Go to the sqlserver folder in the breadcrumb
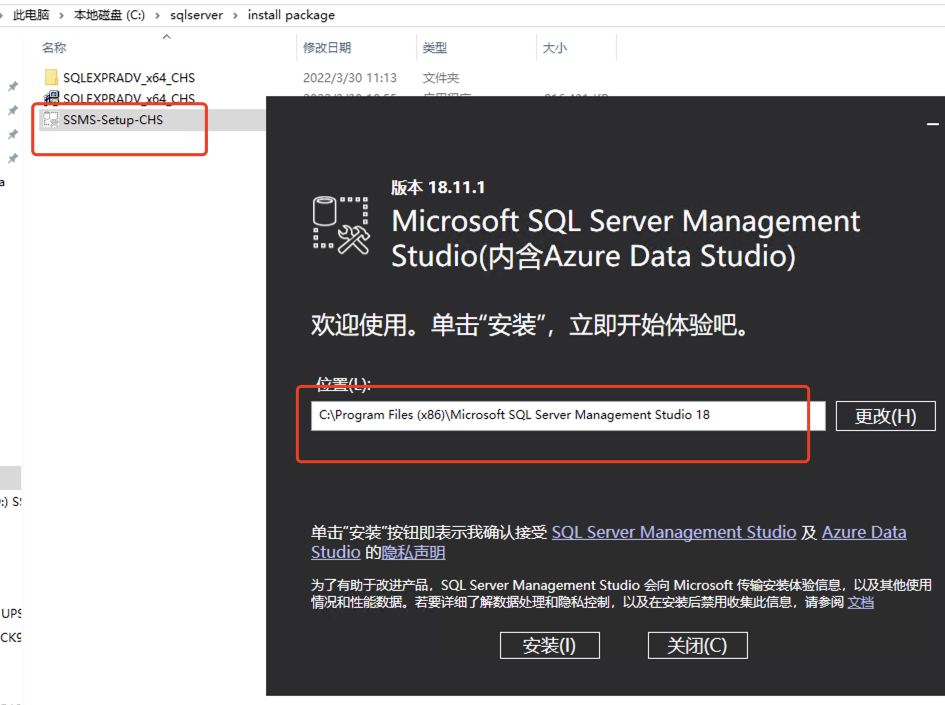Screen dimensions: 945x705 196,15
